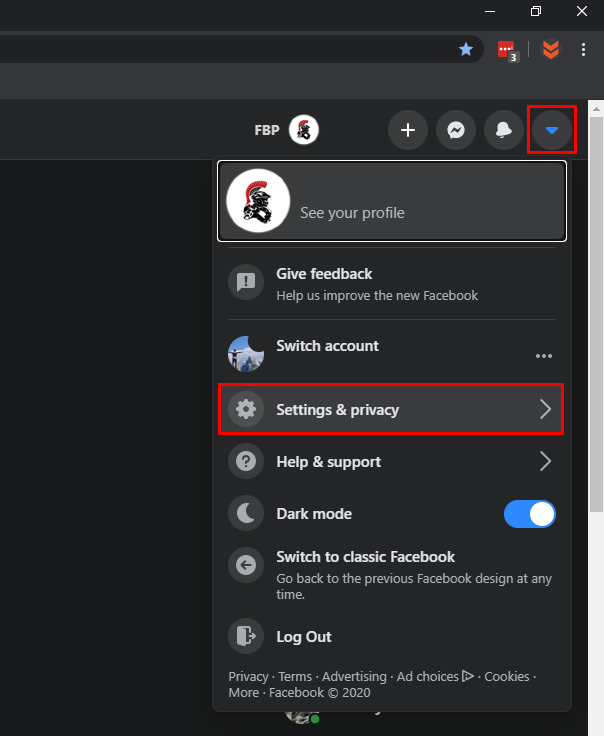Open the Advertising footer link
This screenshot has width=604, height=736.
[354, 676]
